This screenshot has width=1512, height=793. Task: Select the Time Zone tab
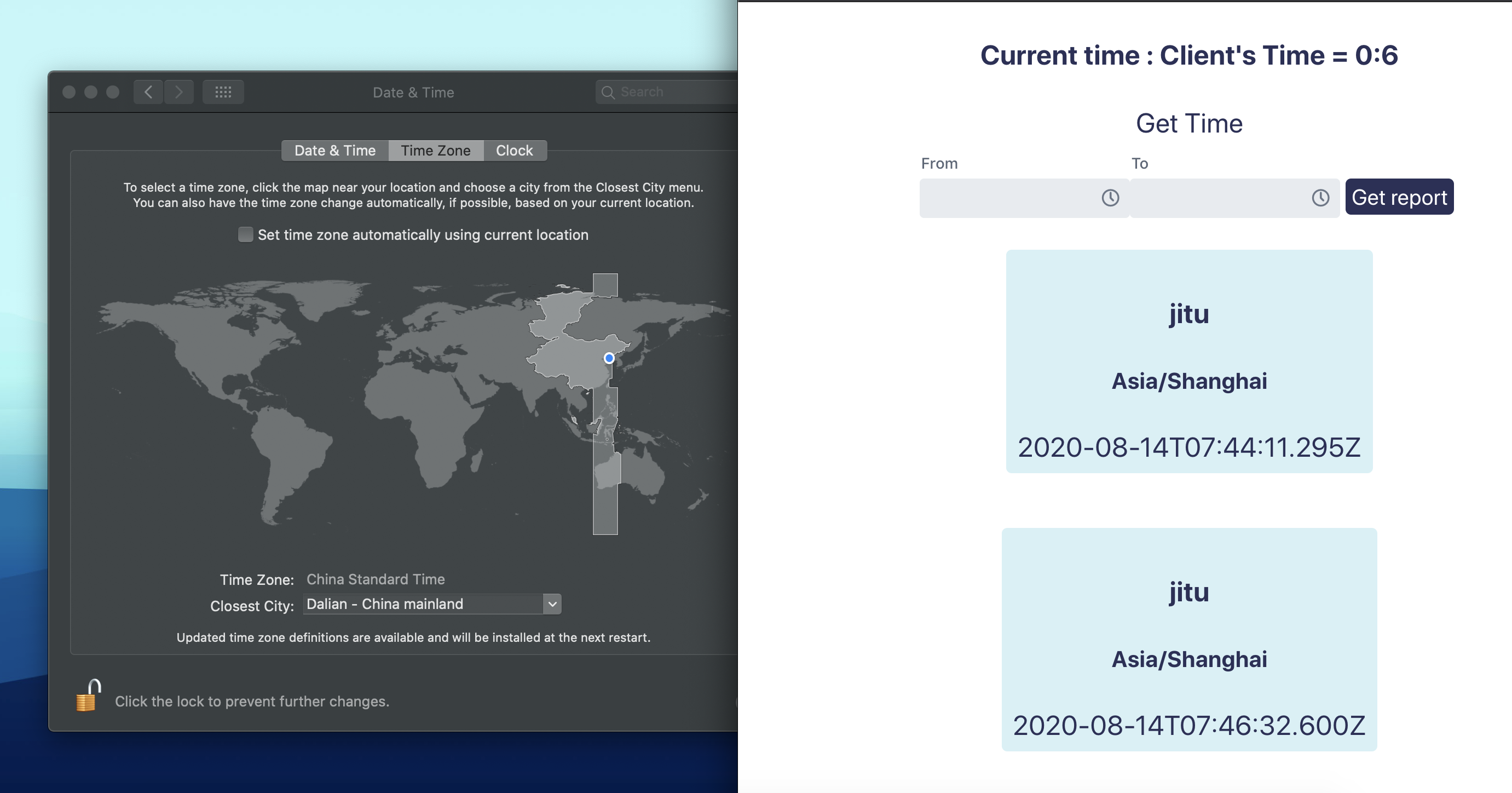click(436, 151)
